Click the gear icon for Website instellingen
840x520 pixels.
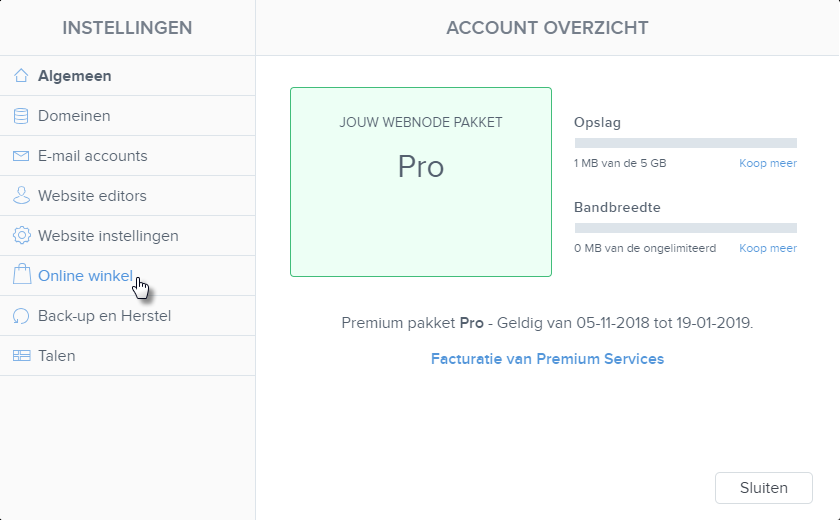click(21, 236)
